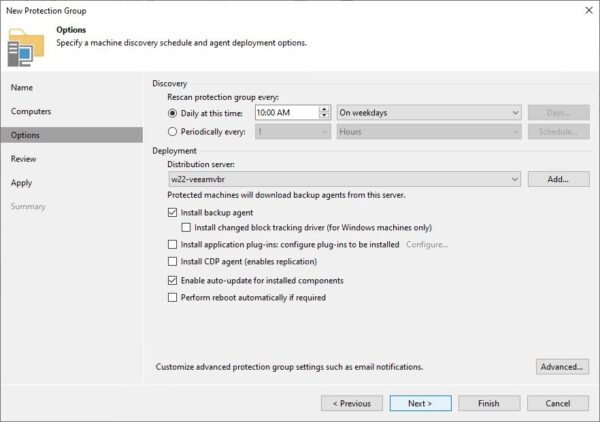600x422 pixels.
Task: Expand the w22-veeamvbr distribution server dropdown
Action: click(344, 179)
